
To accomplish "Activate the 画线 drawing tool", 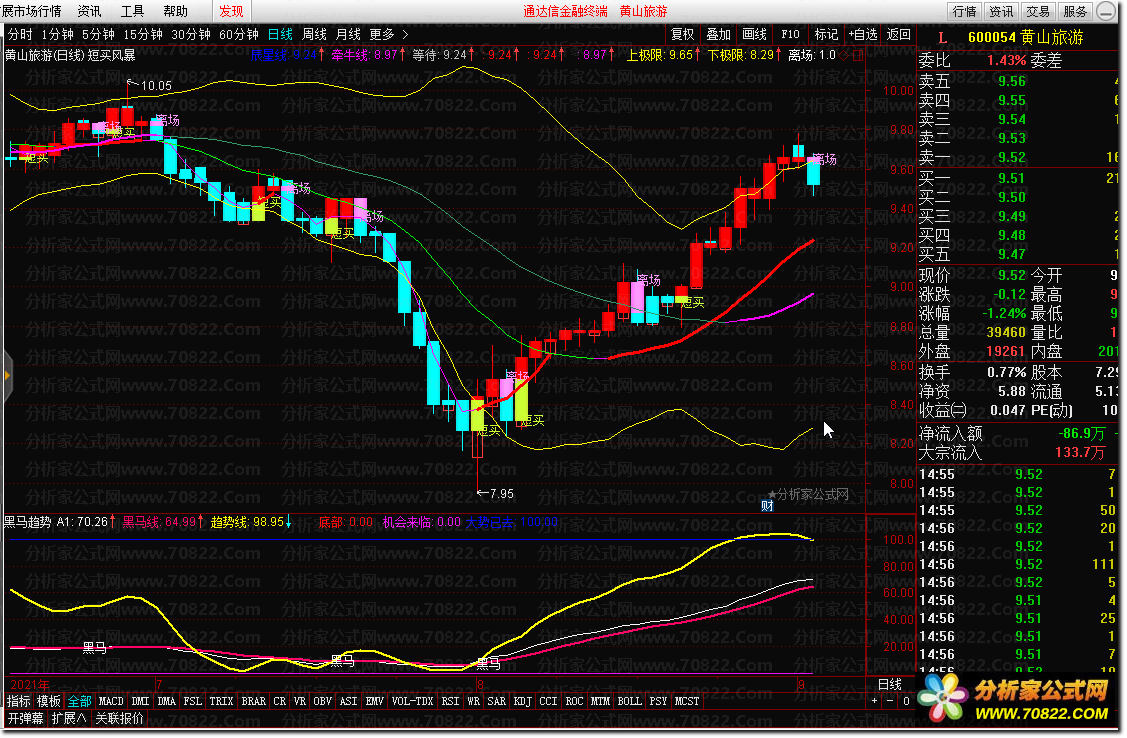I will tap(754, 34).
